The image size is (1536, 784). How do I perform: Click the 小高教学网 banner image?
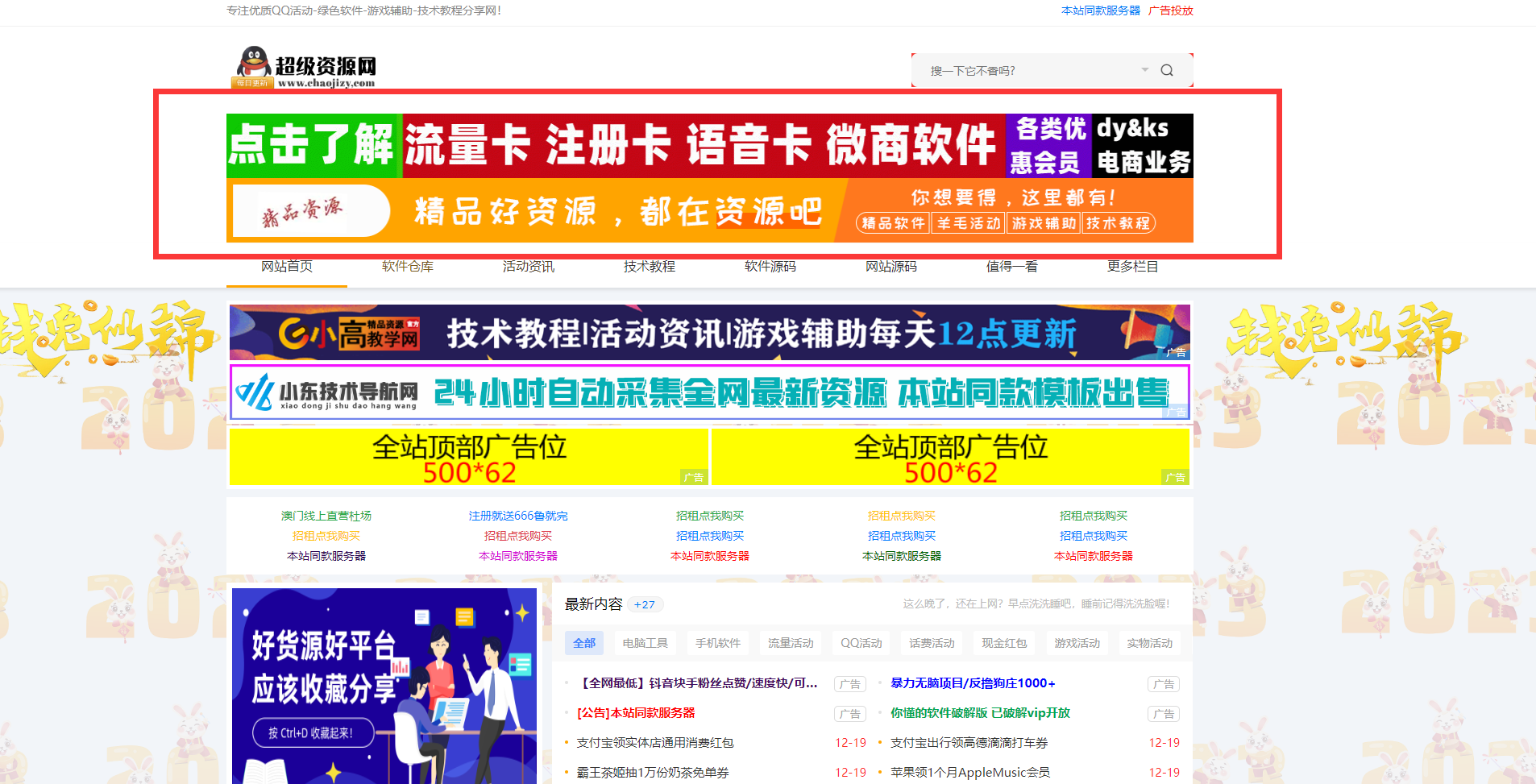[709, 332]
